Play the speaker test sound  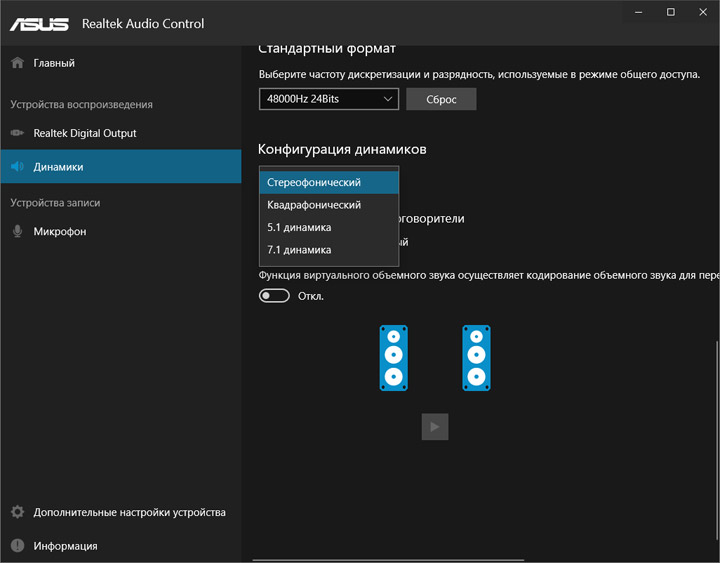tap(434, 427)
